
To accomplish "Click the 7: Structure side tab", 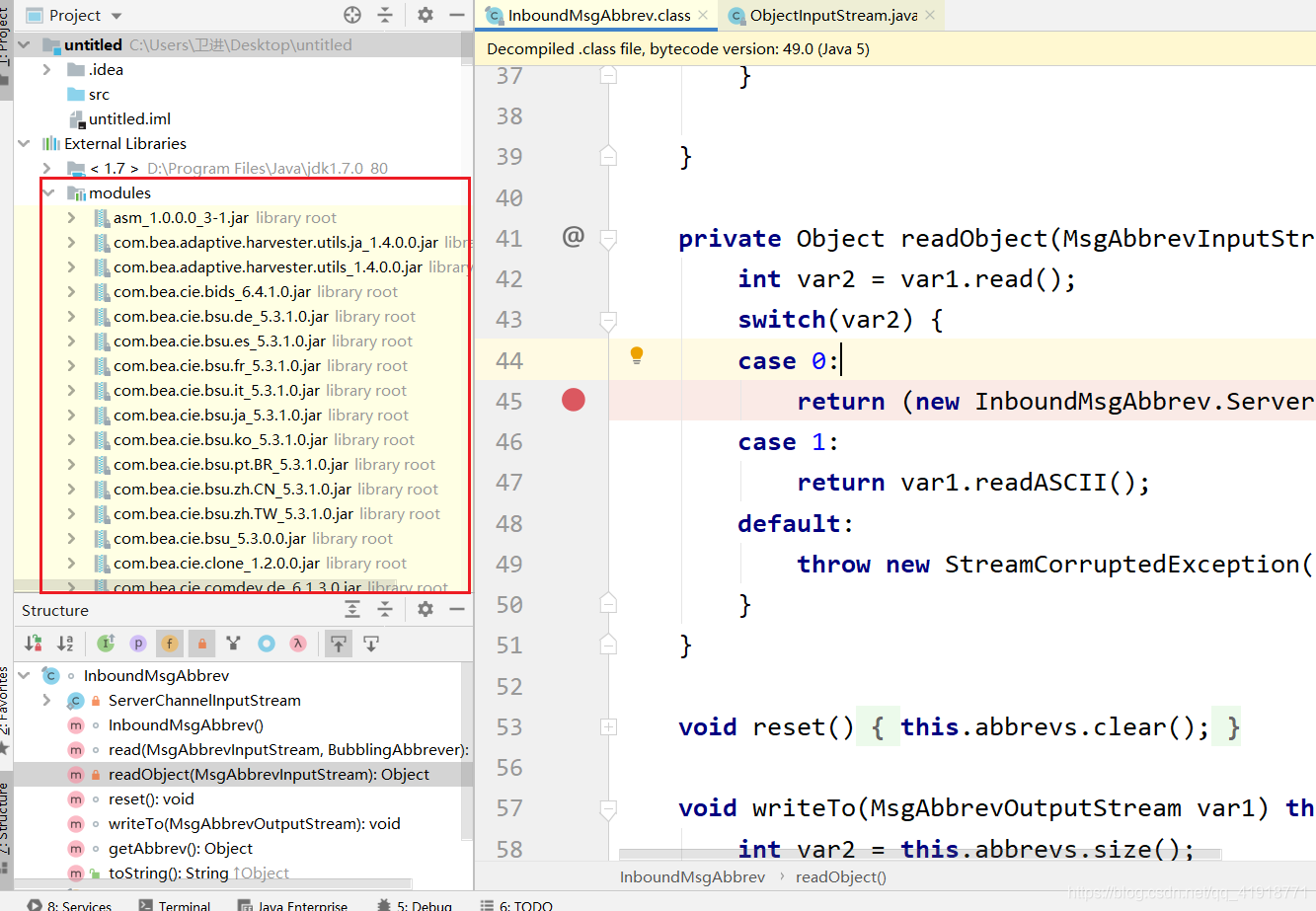I will click(6, 827).
